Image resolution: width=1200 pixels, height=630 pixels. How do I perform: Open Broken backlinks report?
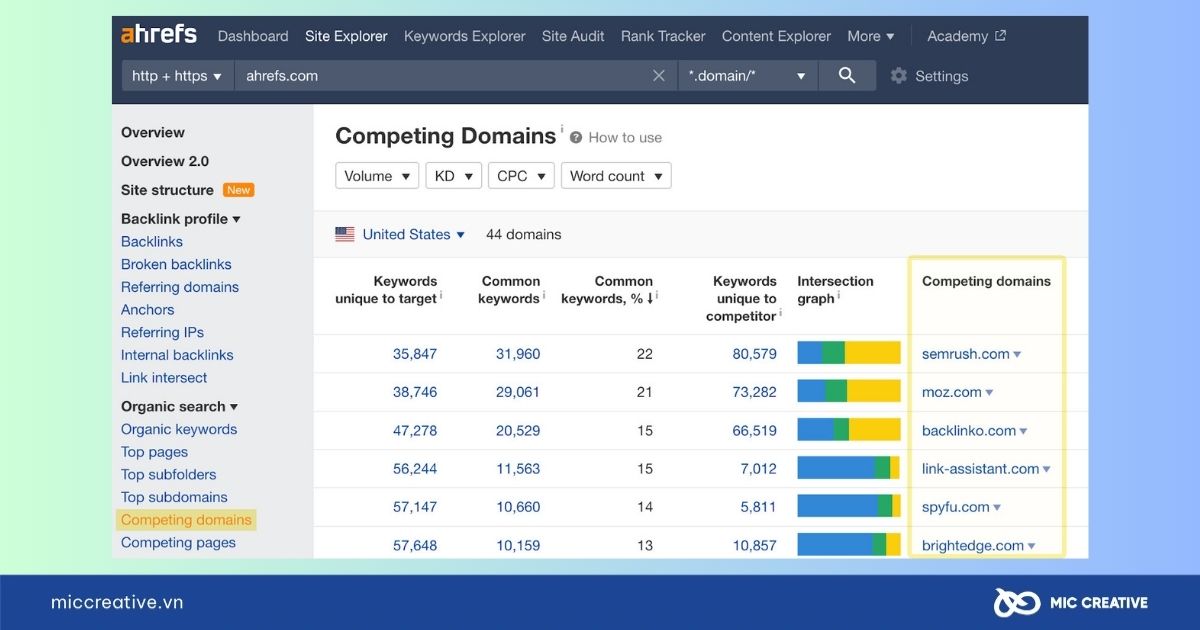coord(176,265)
